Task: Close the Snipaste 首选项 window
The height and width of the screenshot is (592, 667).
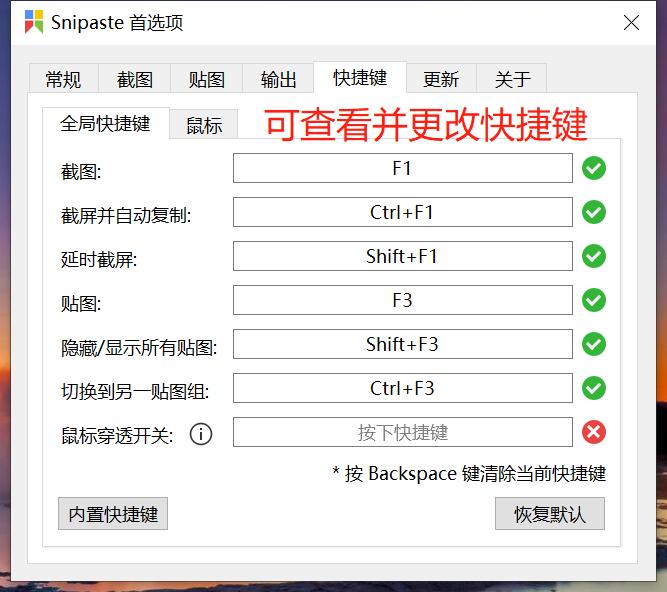Action: pyautogui.click(x=631, y=22)
